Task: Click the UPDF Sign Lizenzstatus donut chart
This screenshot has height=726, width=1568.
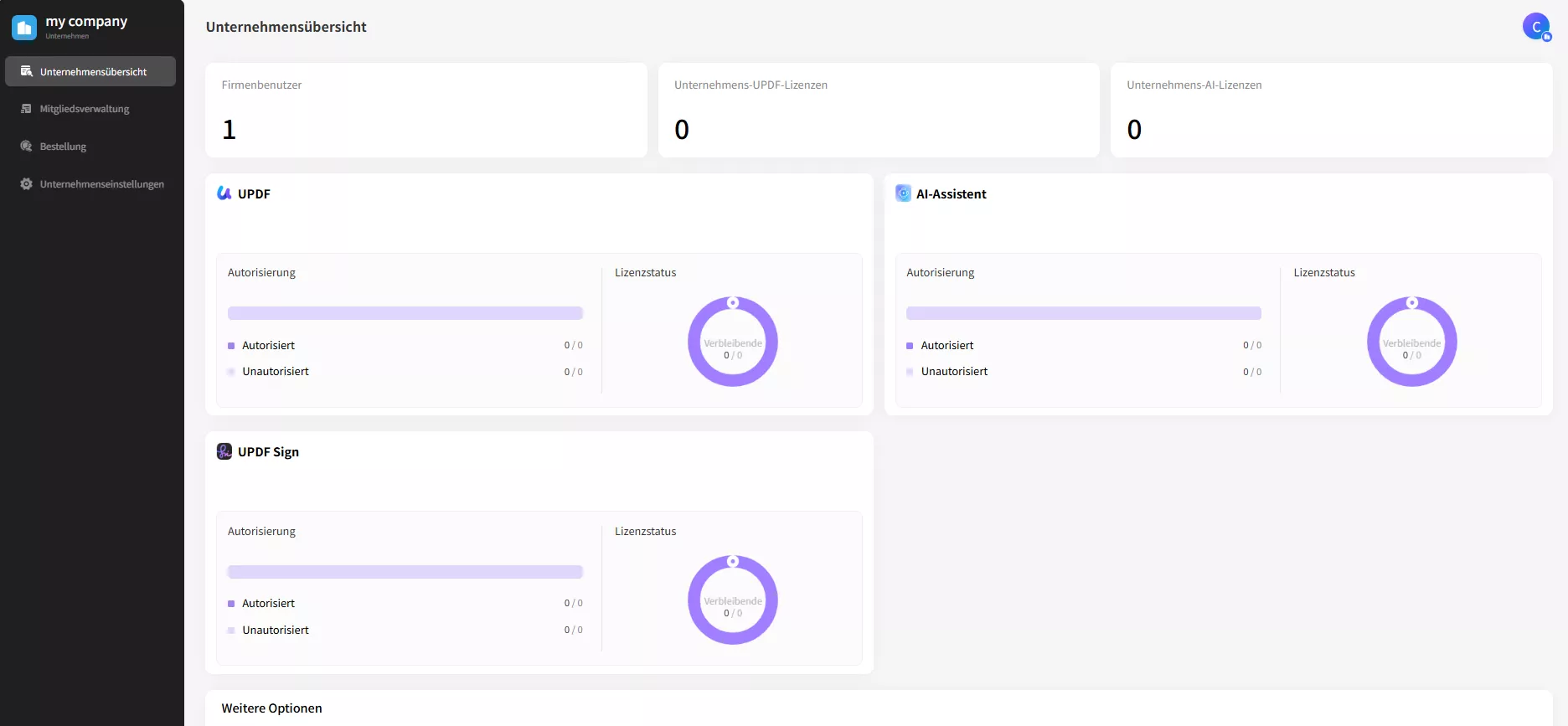Action: 733,600
